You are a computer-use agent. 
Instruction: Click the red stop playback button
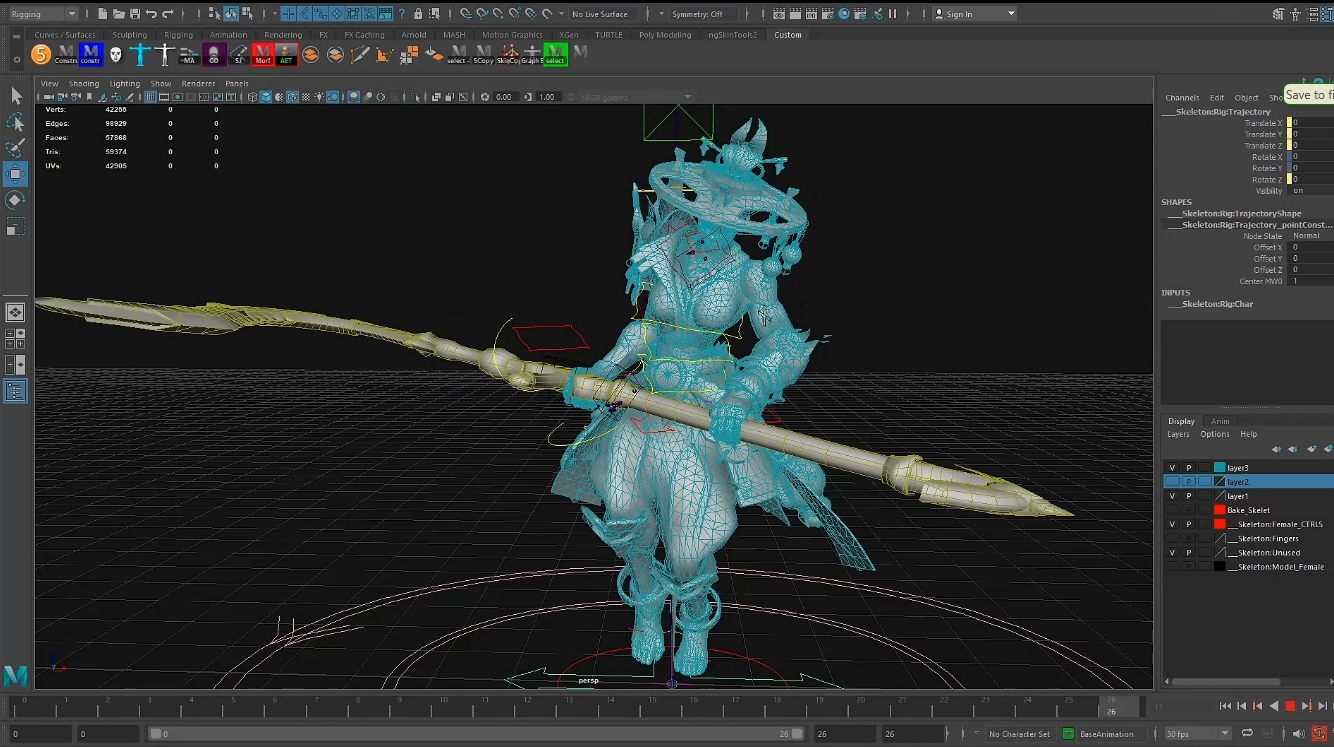(1290, 706)
